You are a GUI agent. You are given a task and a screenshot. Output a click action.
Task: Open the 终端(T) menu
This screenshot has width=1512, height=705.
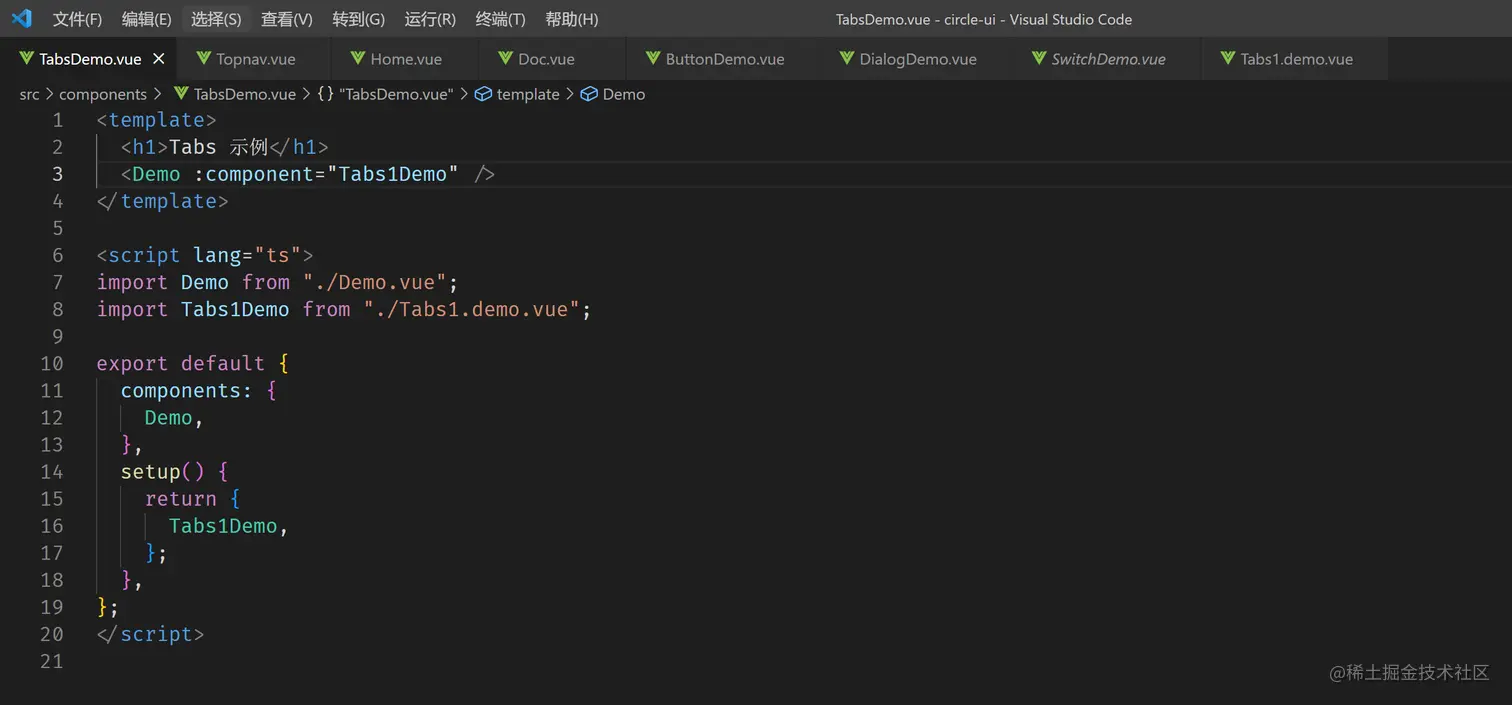click(x=500, y=19)
